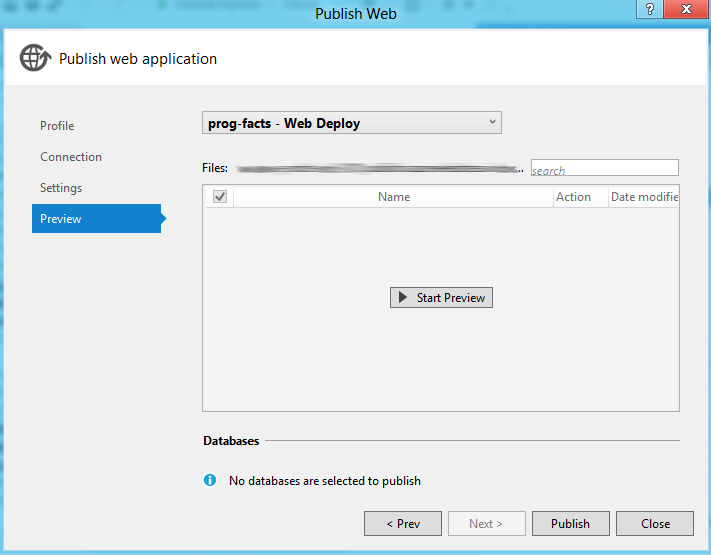Viewport: 711px width, 555px height.
Task: Go to the Settings step
Action: (x=61, y=188)
